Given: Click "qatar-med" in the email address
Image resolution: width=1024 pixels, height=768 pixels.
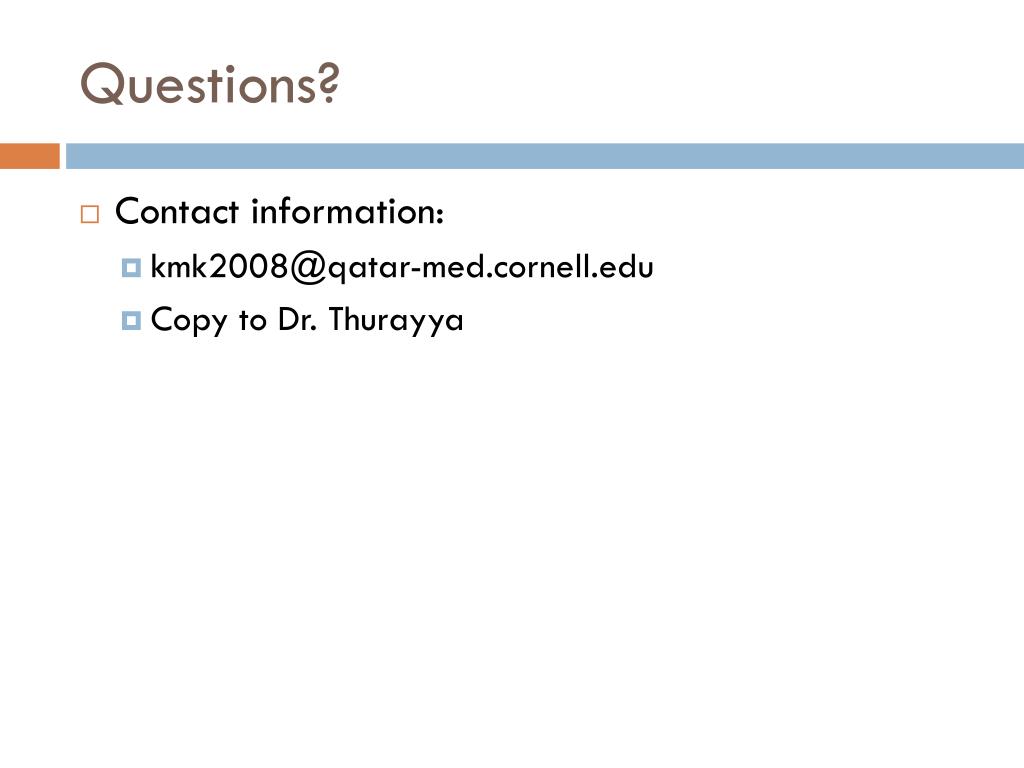Looking at the screenshot, I should tap(404, 268).
